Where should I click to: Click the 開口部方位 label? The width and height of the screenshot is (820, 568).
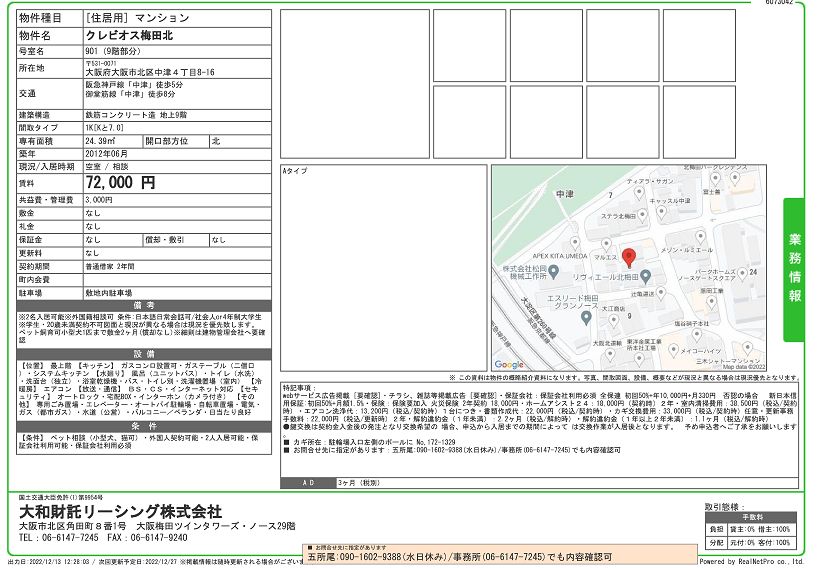[167, 141]
